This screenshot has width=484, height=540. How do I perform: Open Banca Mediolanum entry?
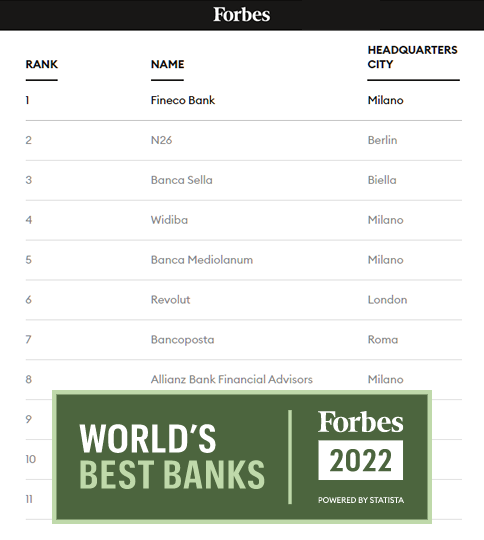pyautogui.click(x=202, y=260)
